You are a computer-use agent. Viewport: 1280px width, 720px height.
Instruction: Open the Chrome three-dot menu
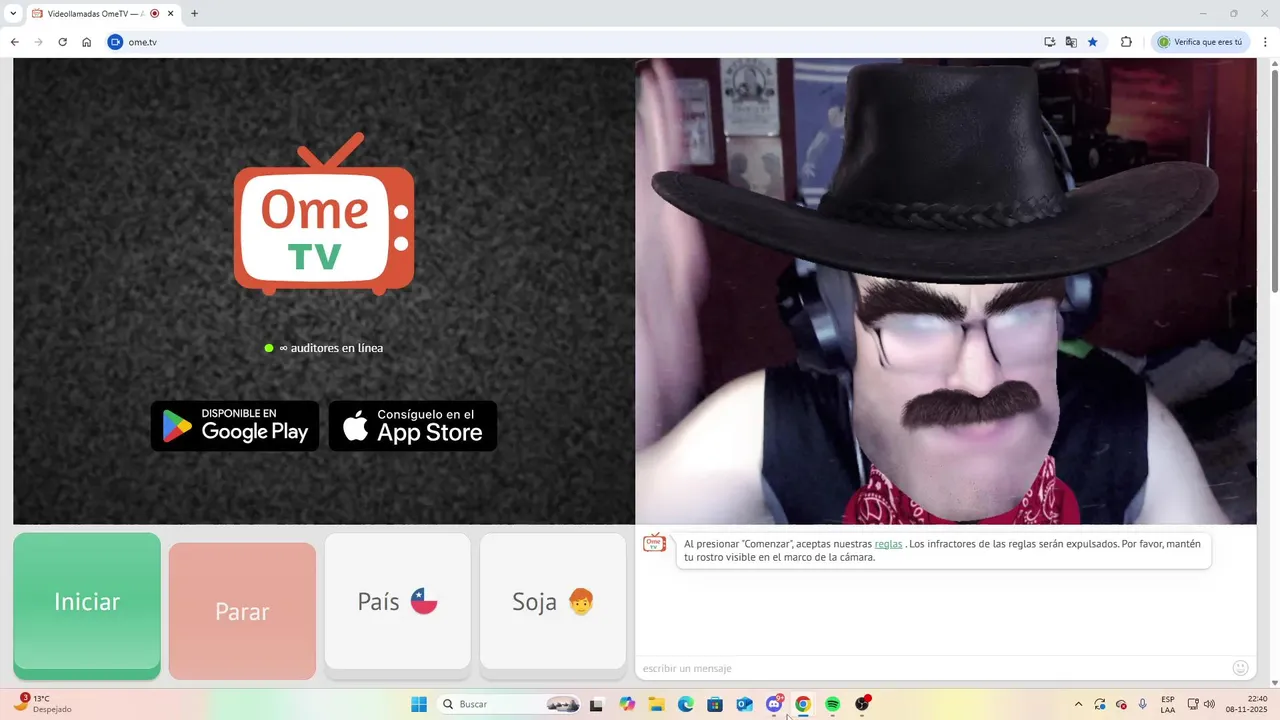(1265, 42)
